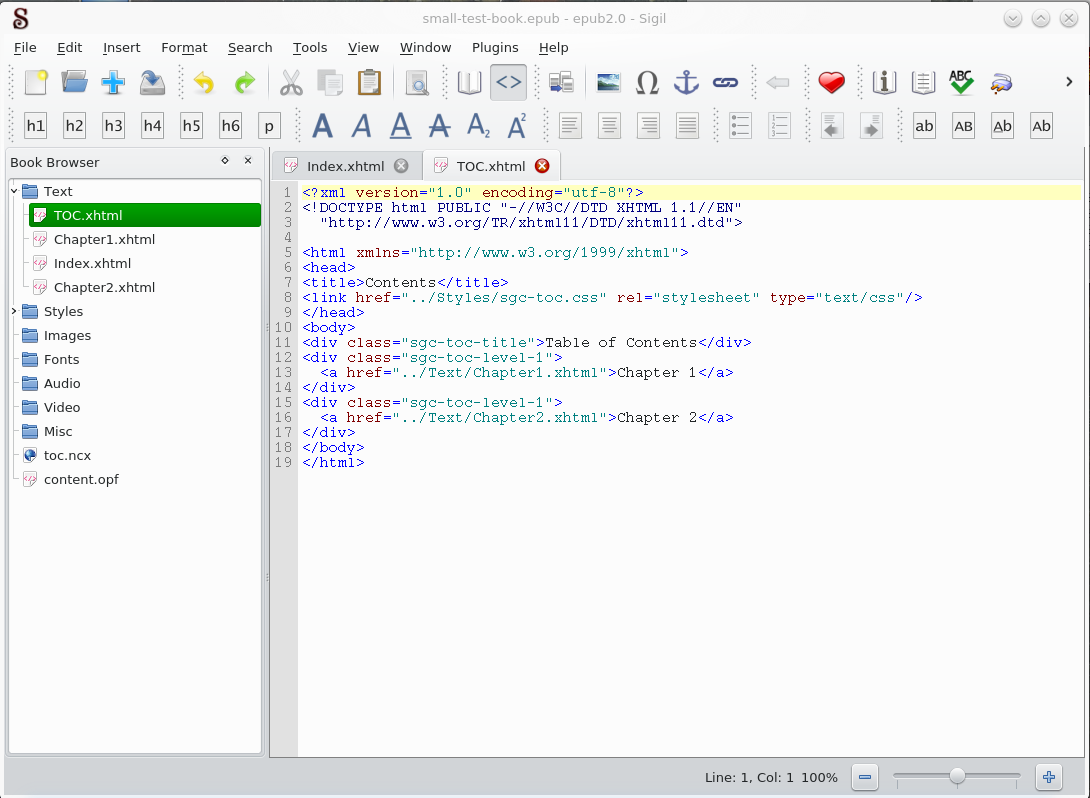Open the Donate heart icon
1090x798 pixels.
pyautogui.click(x=831, y=83)
